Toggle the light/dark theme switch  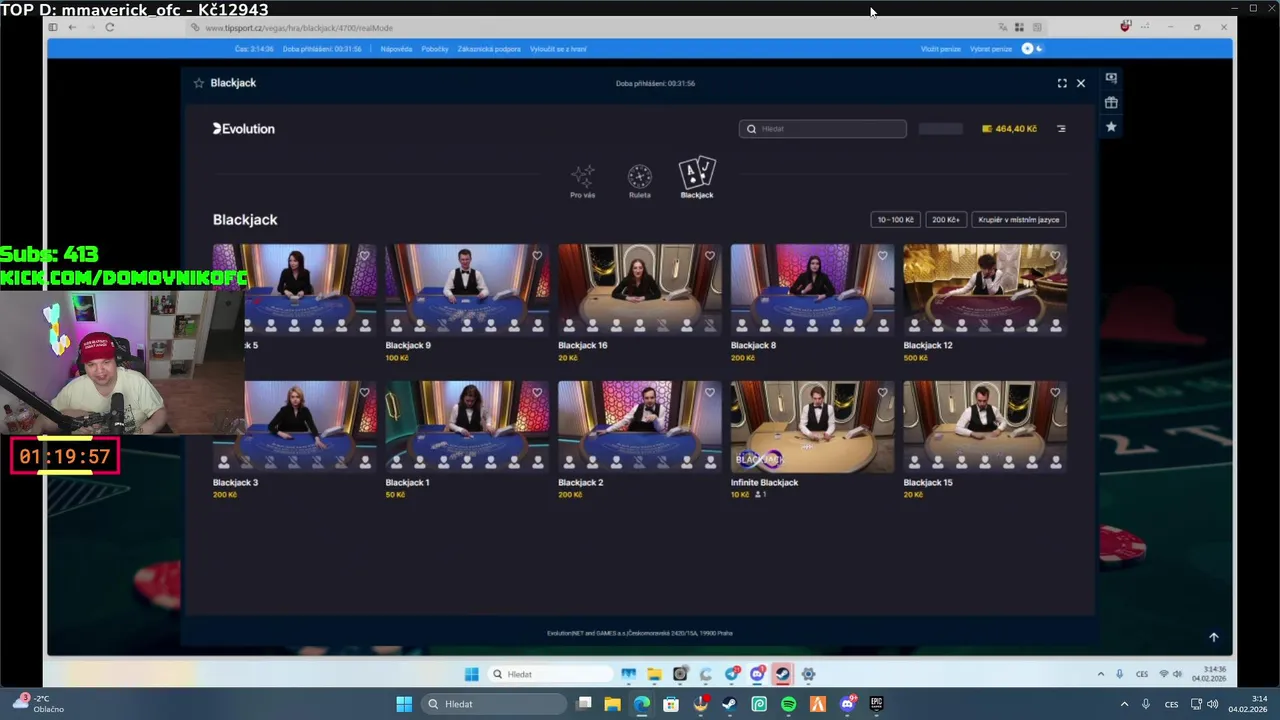coord(1032,49)
